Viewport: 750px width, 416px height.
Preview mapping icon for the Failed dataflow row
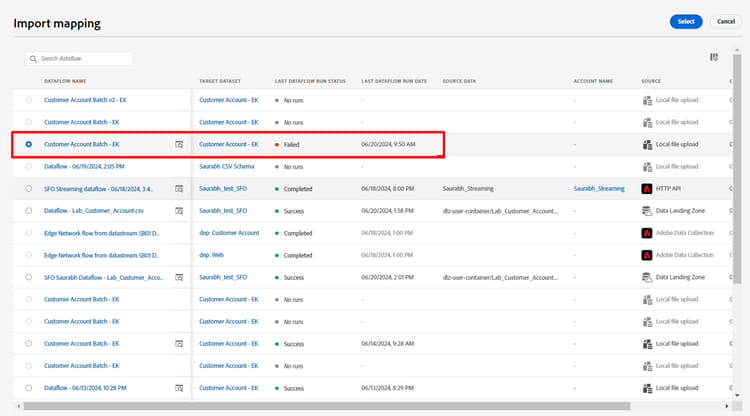tap(179, 144)
